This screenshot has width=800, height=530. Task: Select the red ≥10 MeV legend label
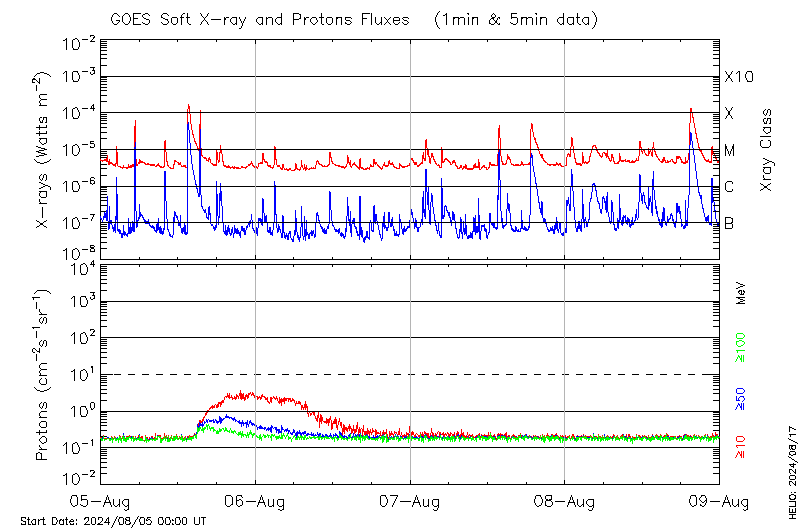click(x=741, y=447)
